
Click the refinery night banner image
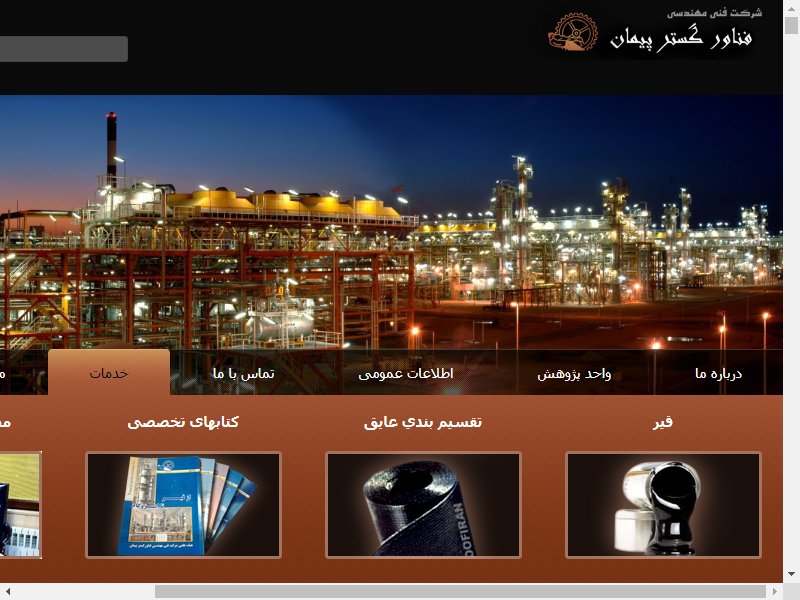coord(391,222)
